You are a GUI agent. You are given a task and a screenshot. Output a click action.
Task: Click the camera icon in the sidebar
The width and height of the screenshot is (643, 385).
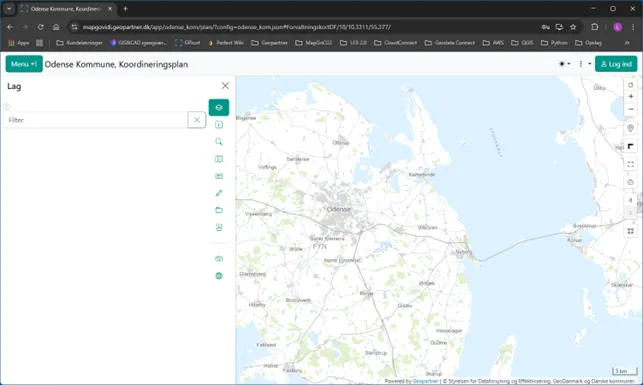pyautogui.click(x=219, y=259)
